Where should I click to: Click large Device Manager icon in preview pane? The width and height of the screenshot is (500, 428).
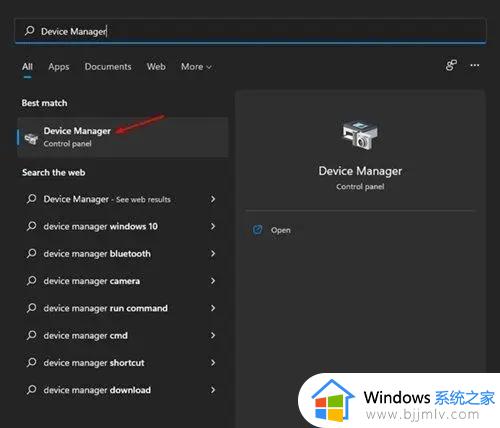(x=360, y=135)
